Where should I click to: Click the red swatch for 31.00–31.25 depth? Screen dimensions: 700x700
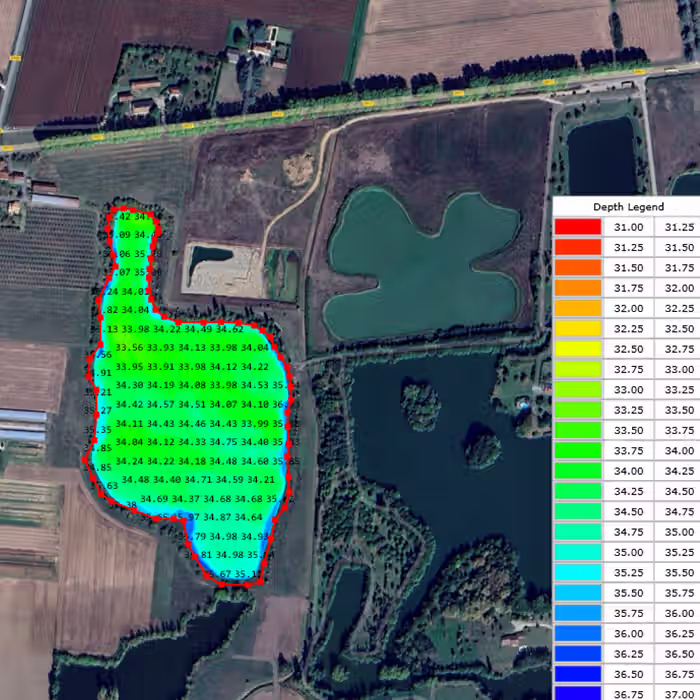(x=578, y=227)
